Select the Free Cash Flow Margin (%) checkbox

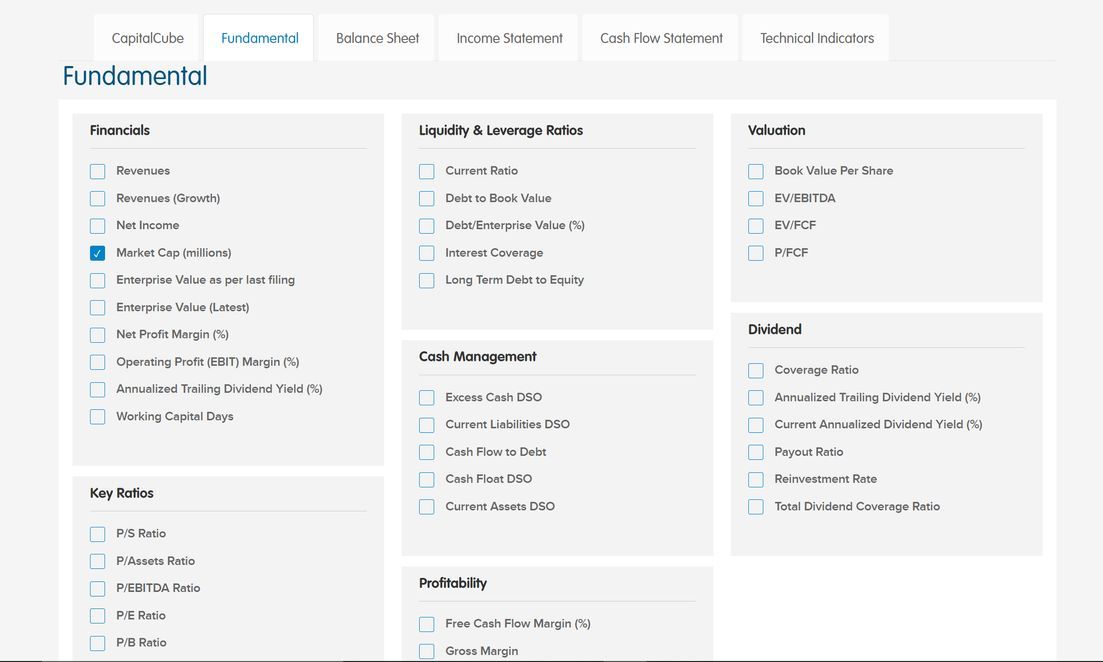[x=427, y=624]
